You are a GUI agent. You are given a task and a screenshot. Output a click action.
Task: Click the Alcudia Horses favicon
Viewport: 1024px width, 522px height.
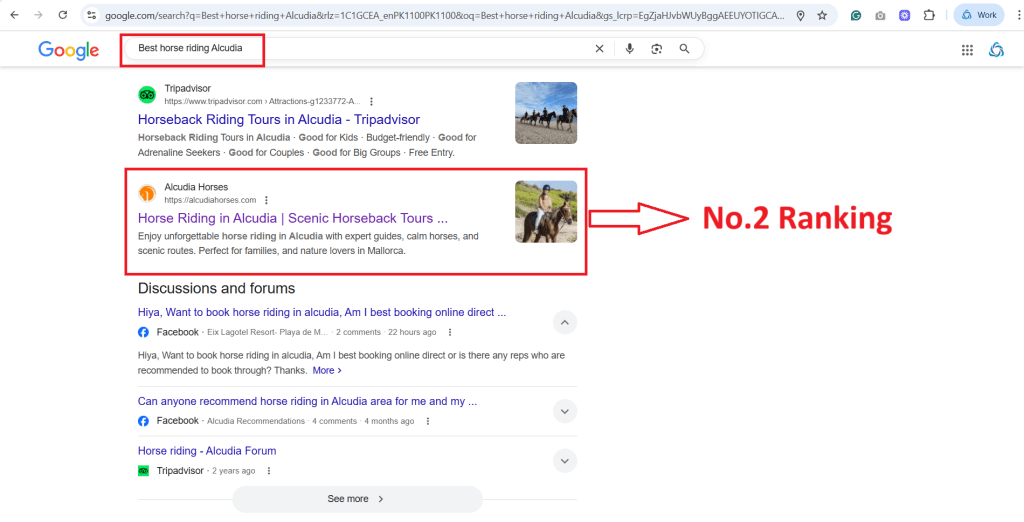pyautogui.click(x=147, y=193)
